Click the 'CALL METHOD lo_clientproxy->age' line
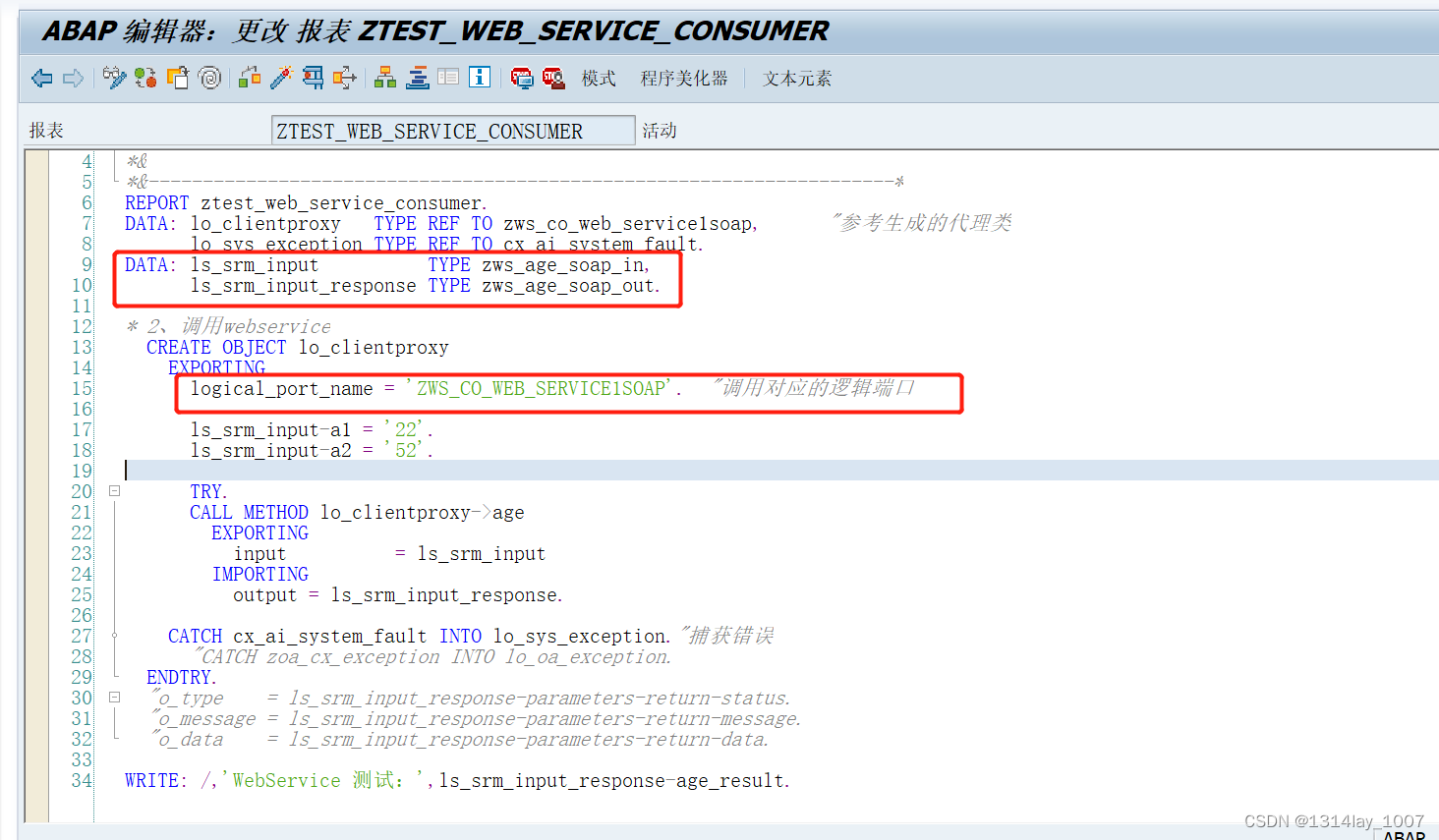 (357, 513)
